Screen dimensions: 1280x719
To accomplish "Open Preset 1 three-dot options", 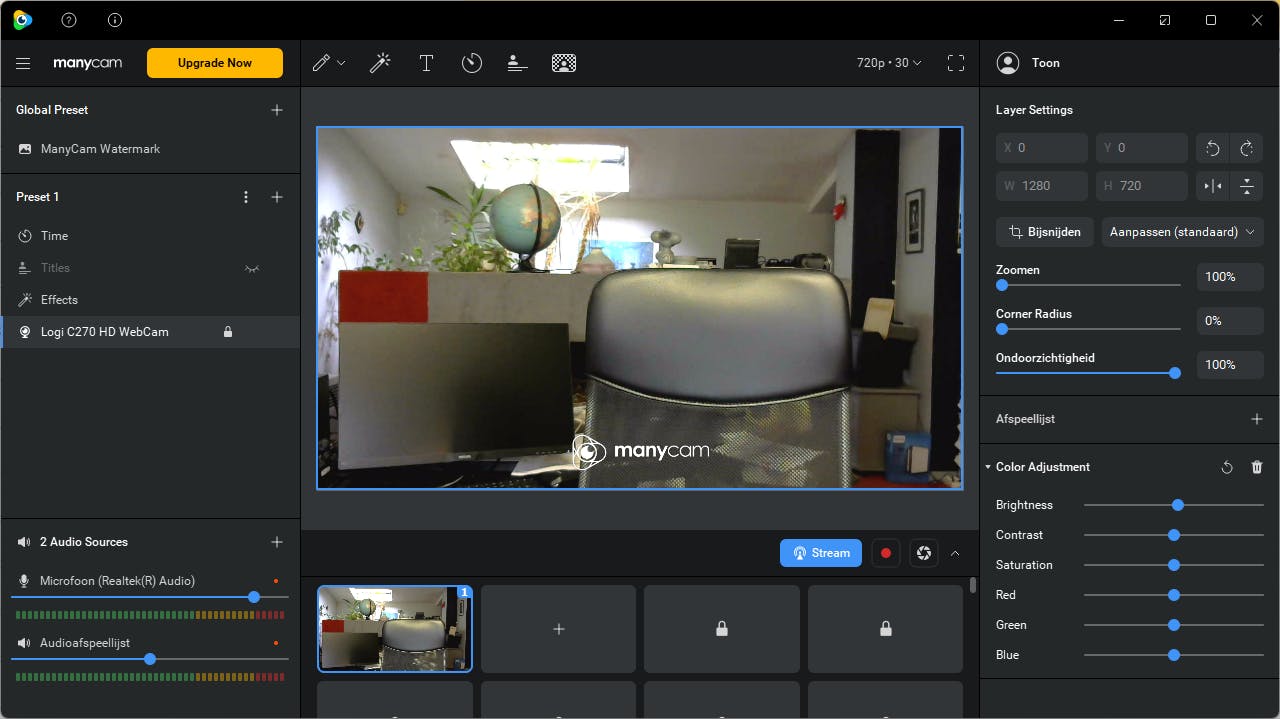I will pyautogui.click(x=246, y=197).
